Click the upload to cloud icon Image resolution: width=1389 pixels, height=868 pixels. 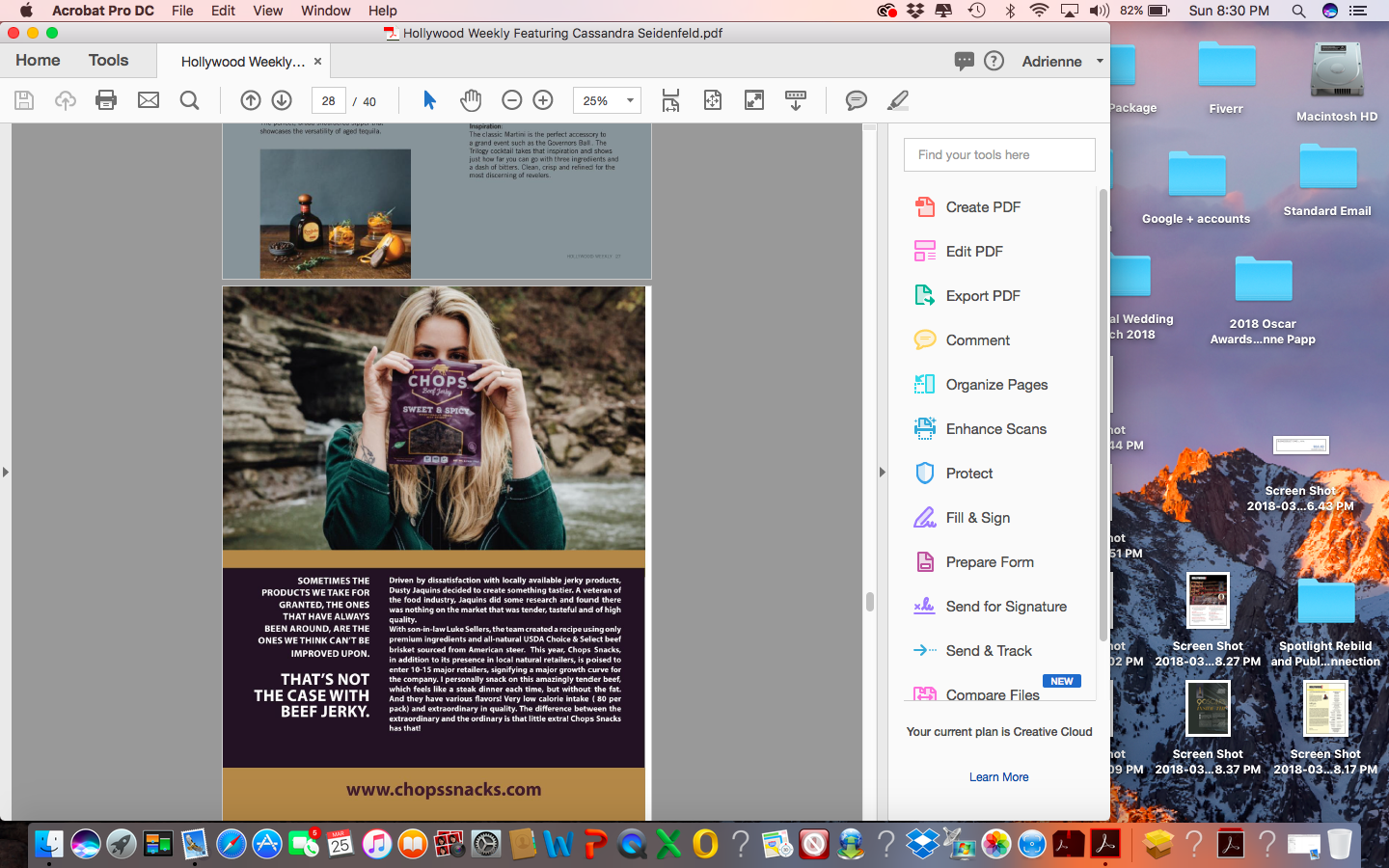tap(66, 100)
